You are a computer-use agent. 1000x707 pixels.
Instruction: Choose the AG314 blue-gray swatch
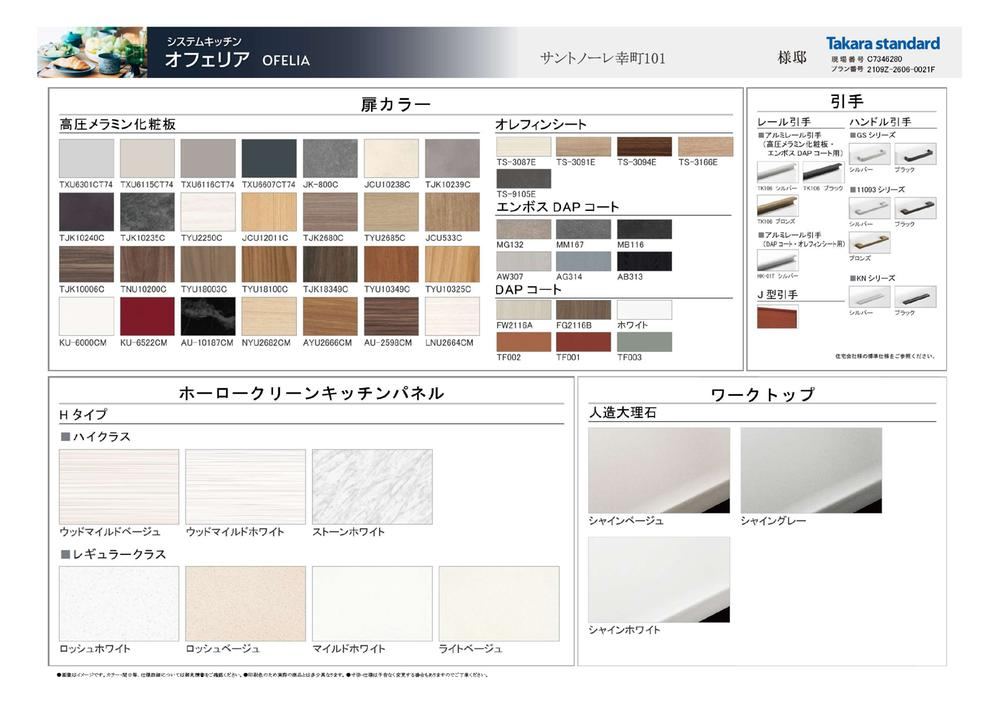tap(583, 261)
